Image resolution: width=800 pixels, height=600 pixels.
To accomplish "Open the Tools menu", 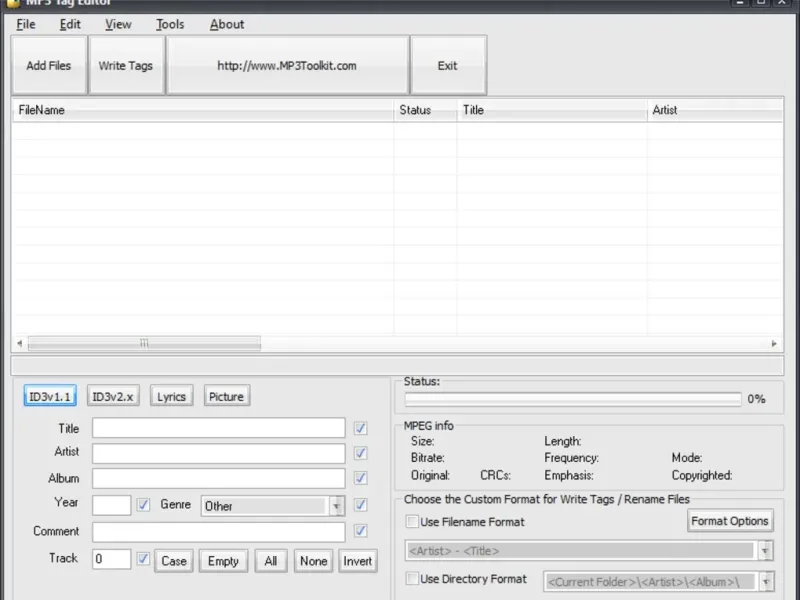I will (x=170, y=24).
